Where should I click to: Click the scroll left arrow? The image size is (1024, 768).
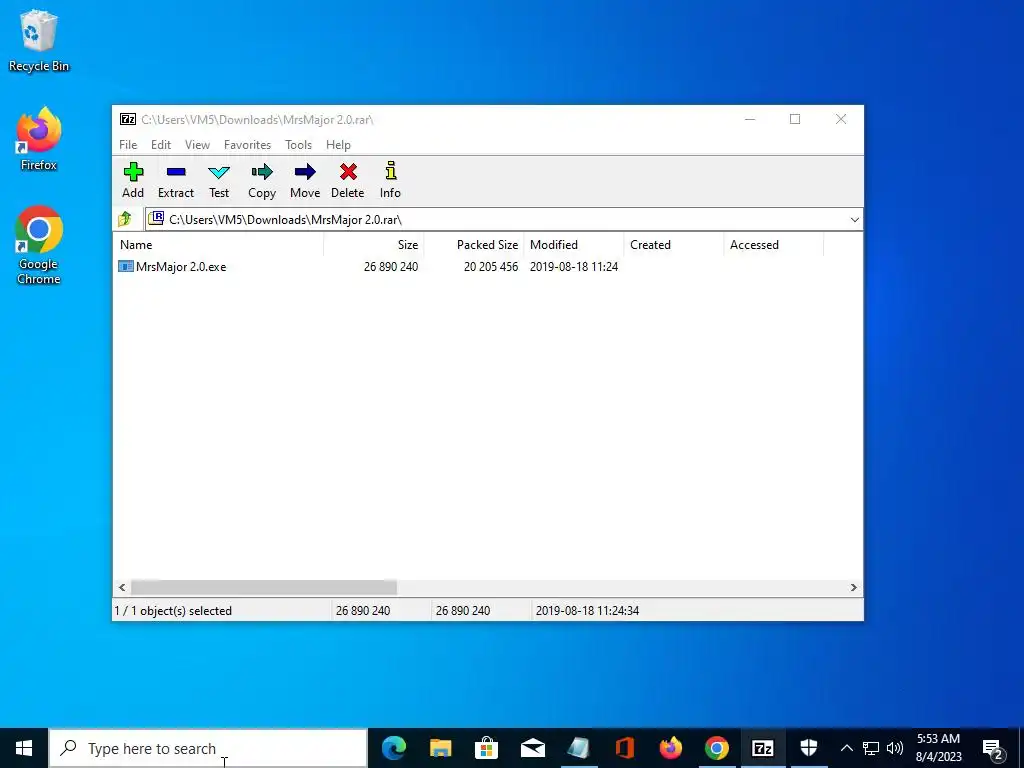tap(122, 587)
